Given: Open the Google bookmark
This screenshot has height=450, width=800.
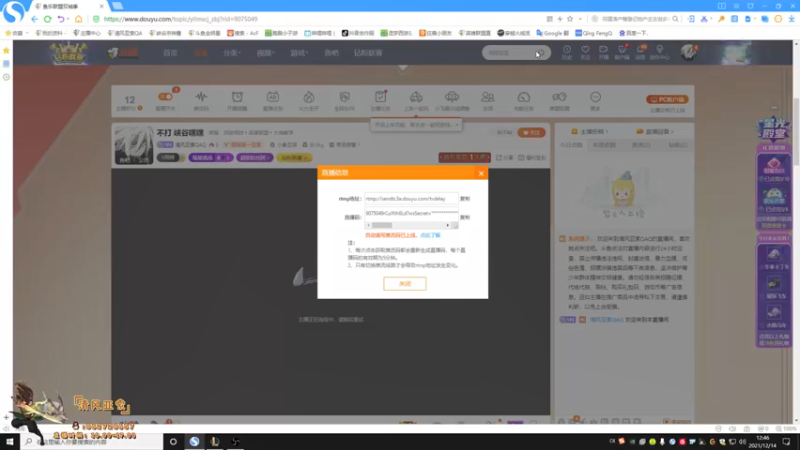Looking at the screenshot, I should click(553, 33).
